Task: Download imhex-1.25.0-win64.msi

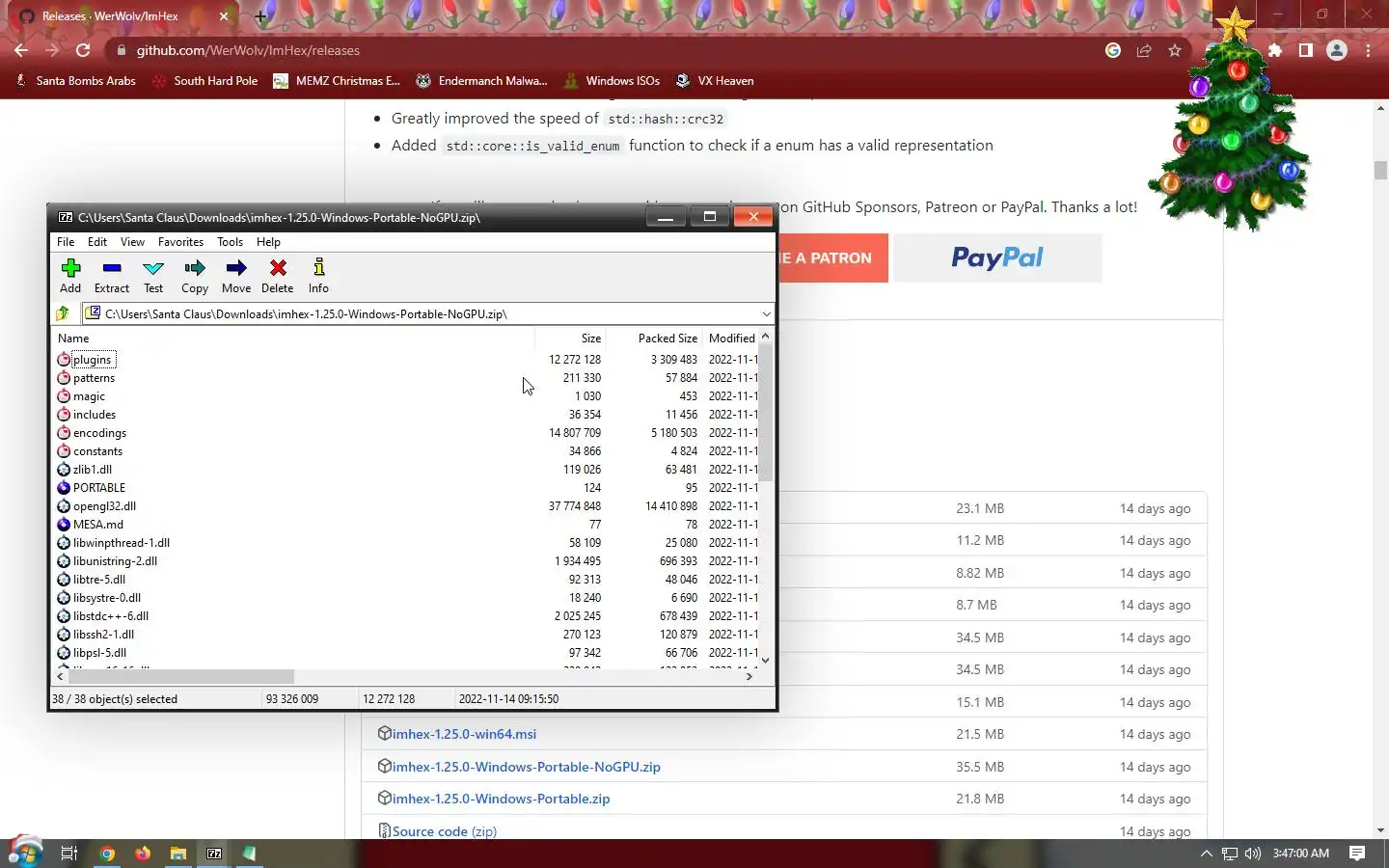Action: pos(464,734)
